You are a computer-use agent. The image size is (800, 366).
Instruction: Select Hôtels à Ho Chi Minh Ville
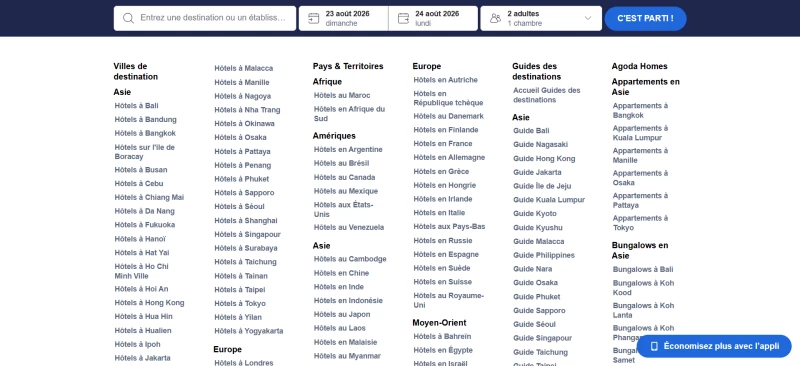141,271
